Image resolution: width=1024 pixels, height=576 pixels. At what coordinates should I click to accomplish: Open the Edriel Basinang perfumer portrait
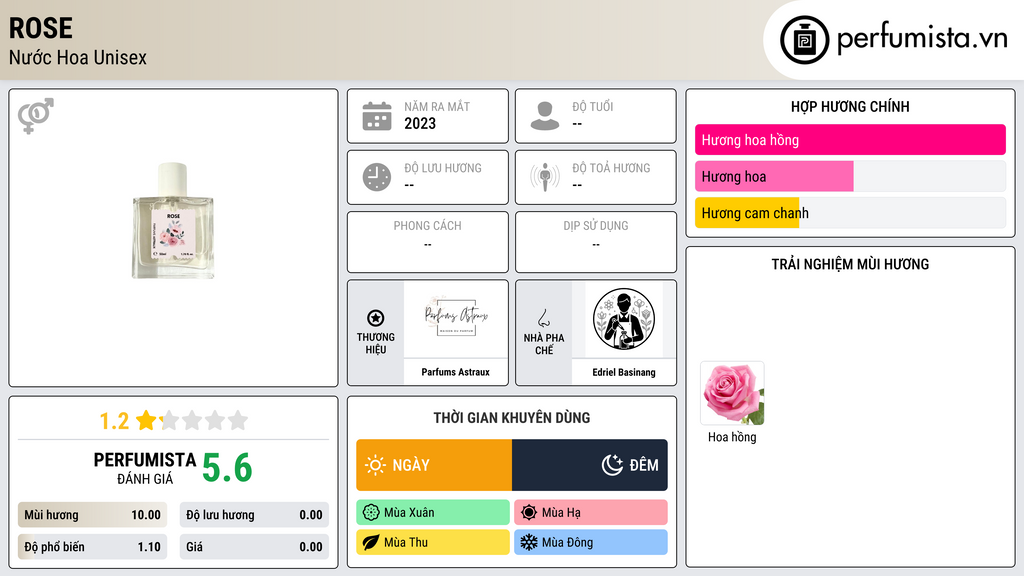624,319
